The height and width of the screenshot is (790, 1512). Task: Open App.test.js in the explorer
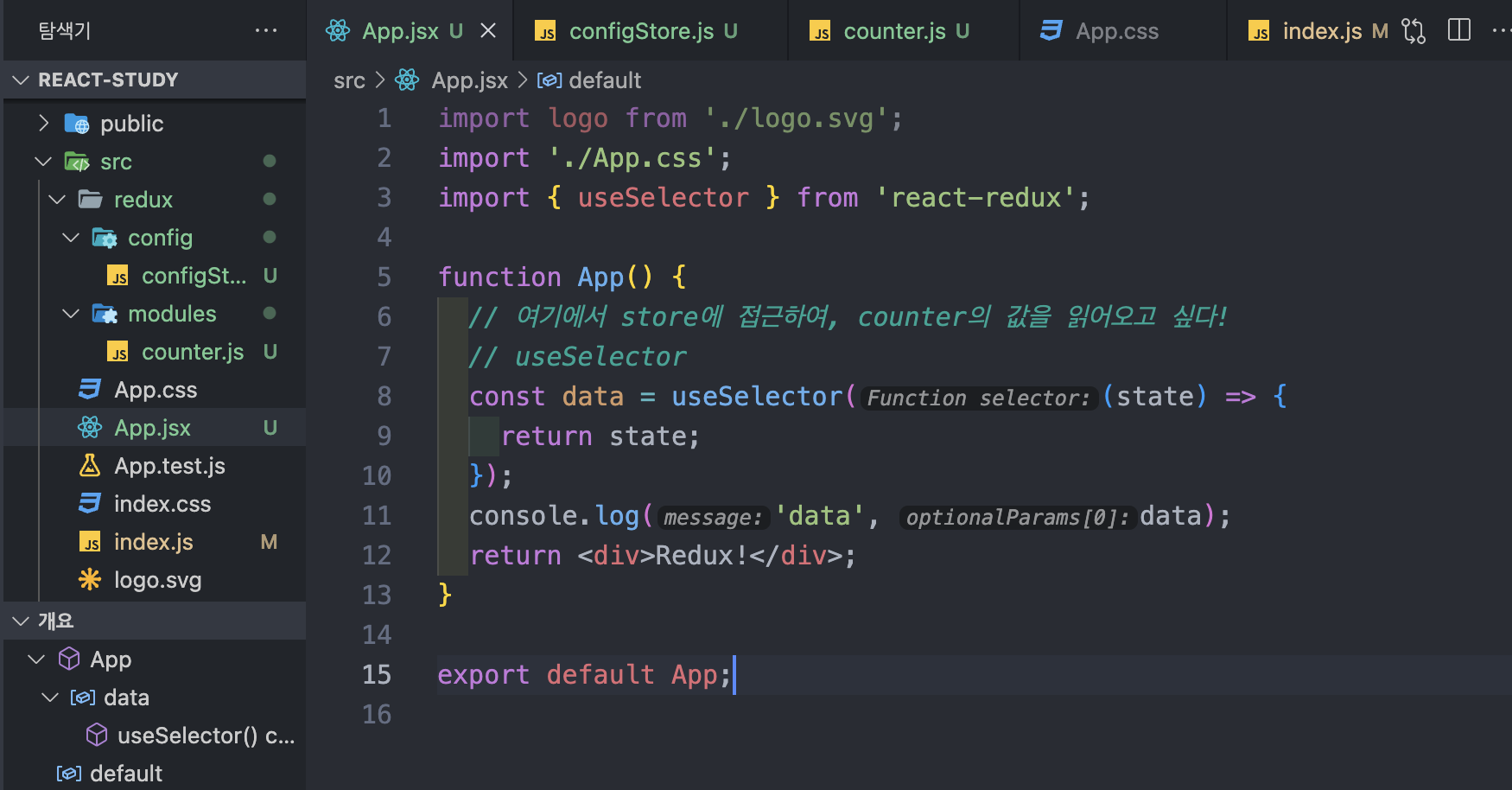[x=155, y=466]
